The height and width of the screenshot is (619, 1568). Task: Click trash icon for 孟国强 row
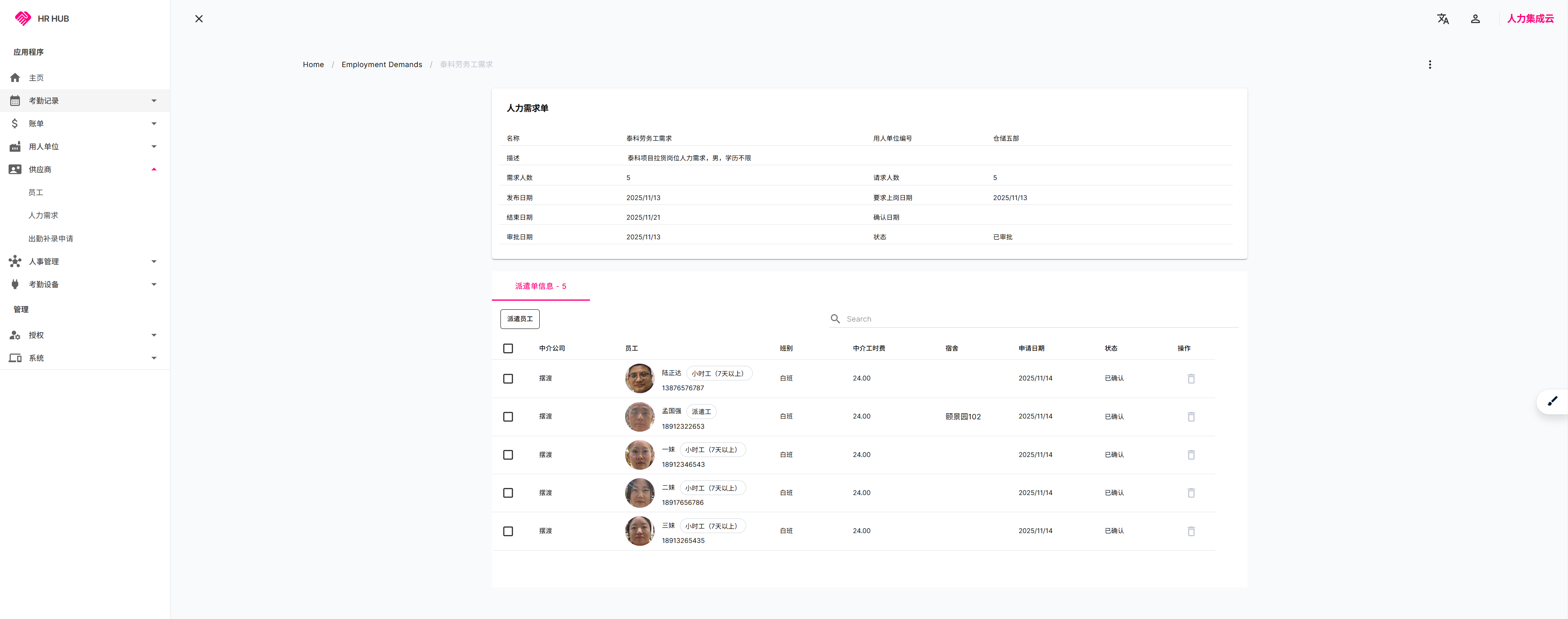[x=1191, y=417]
